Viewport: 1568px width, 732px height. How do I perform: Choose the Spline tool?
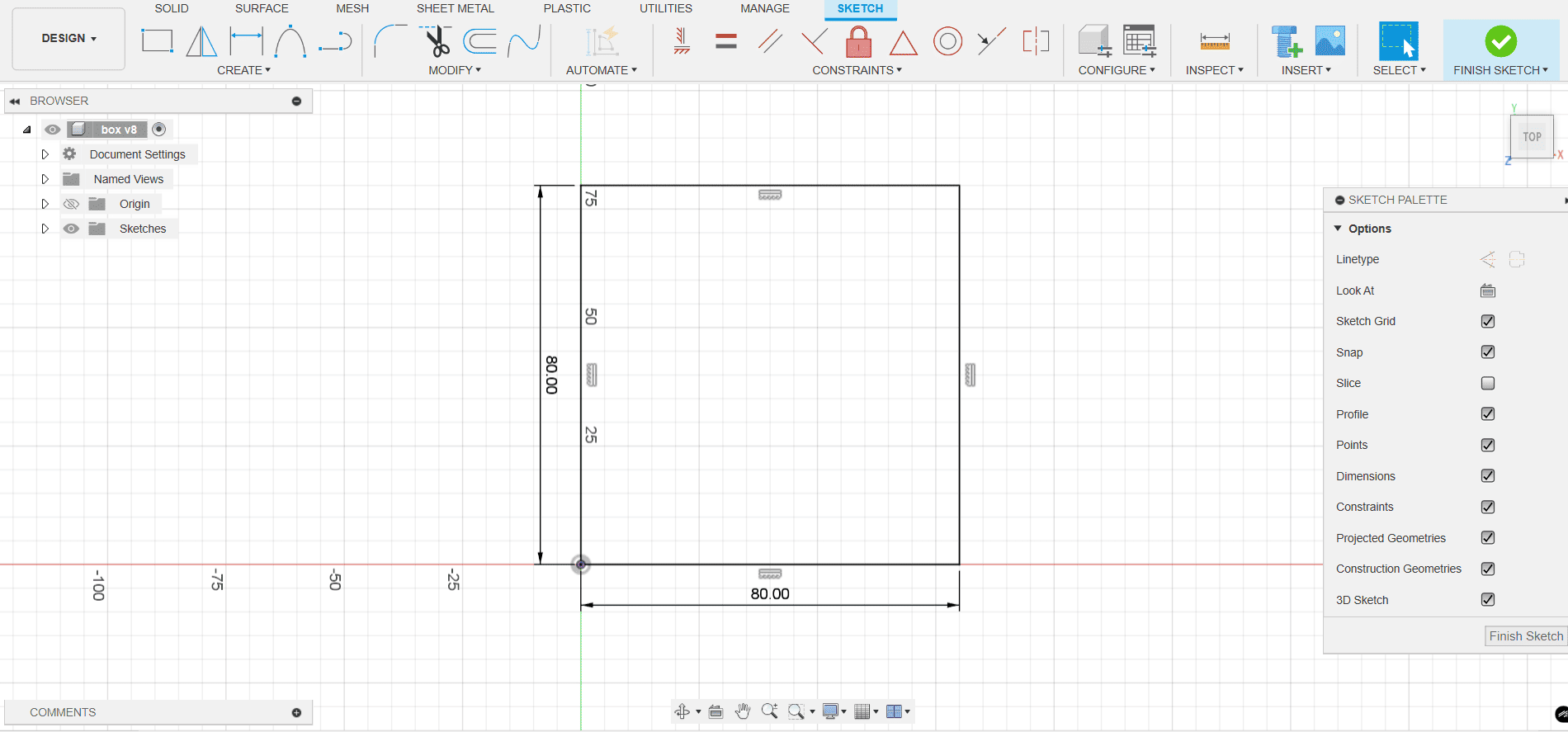[x=524, y=40]
